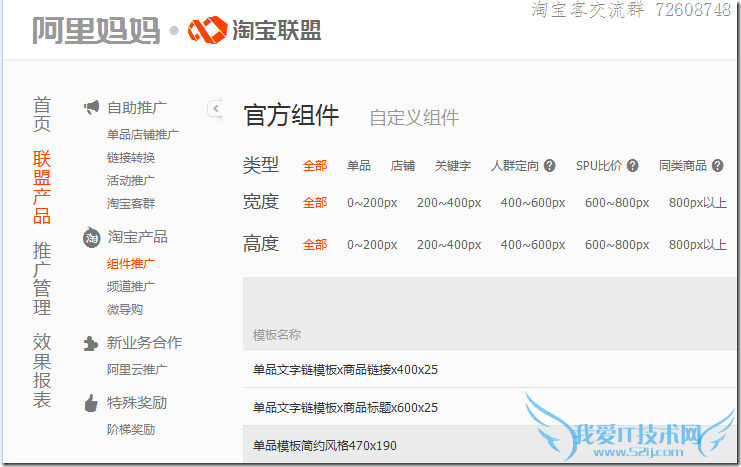Filter type by 关键字
741x467 pixels.
tap(453, 166)
